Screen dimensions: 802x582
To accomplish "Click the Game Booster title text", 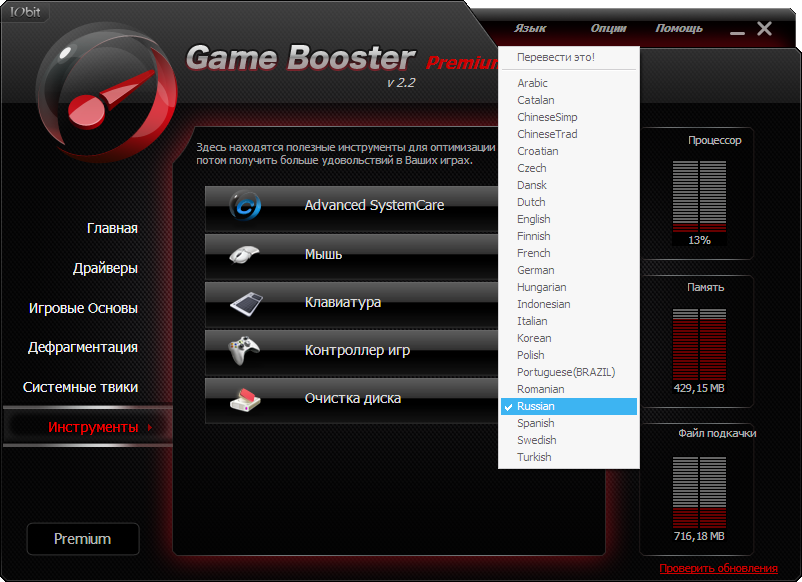I will pyautogui.click(x=300, y=57).
